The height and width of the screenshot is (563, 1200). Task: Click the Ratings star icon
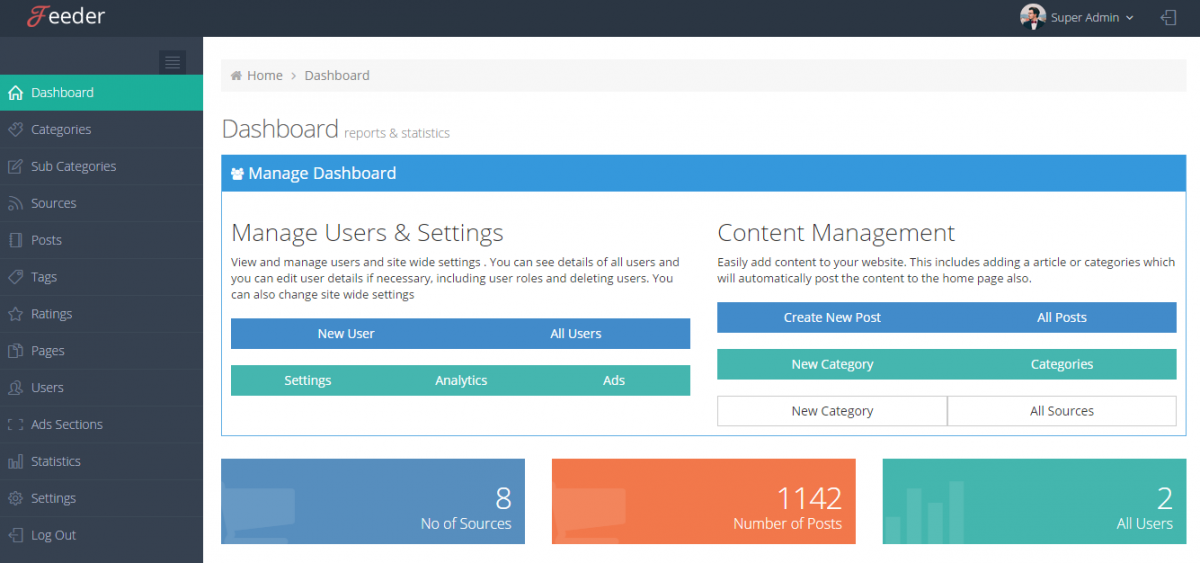15,314
